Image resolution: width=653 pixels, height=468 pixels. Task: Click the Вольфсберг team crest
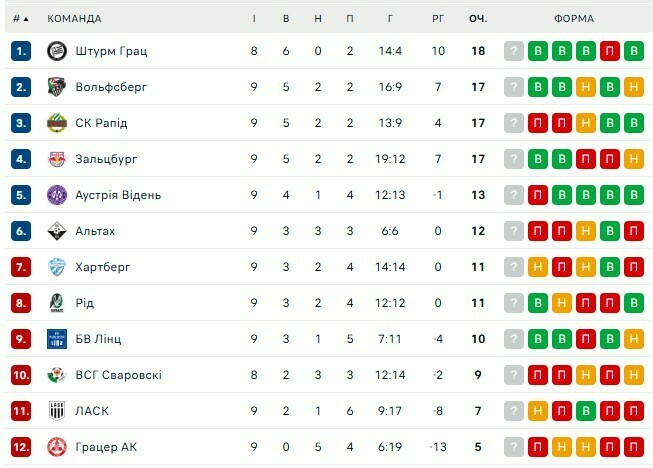click(56, 87)
